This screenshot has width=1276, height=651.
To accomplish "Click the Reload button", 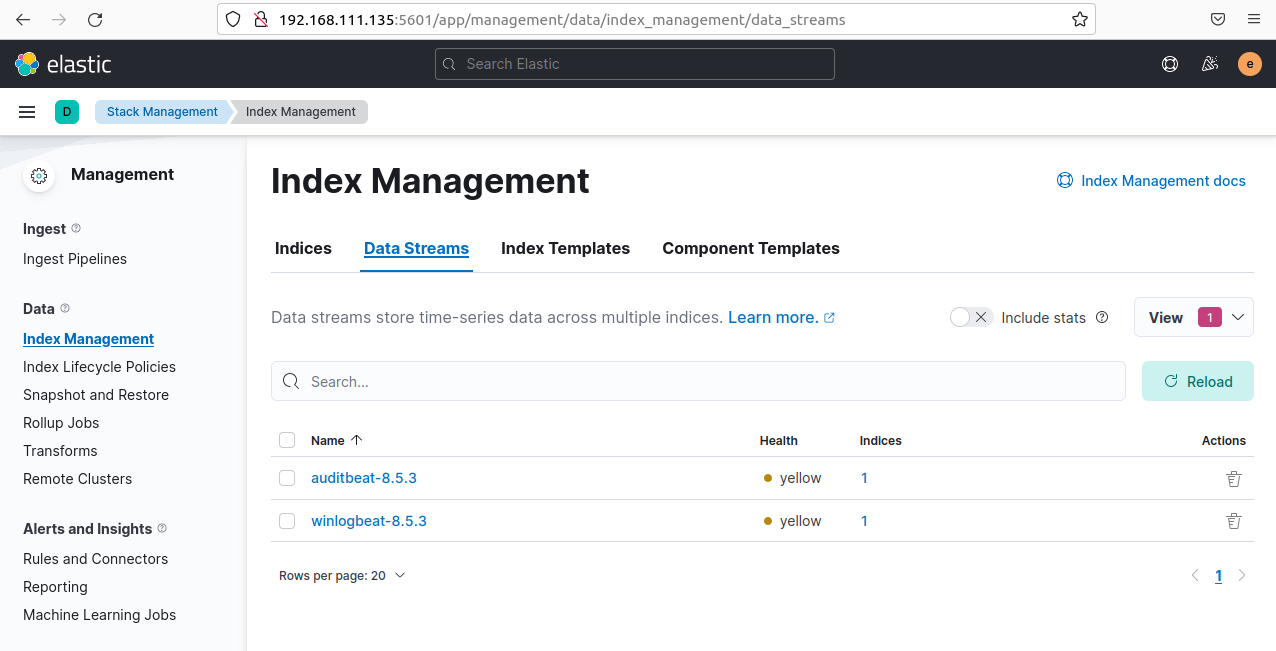I will click(1198, 381).
